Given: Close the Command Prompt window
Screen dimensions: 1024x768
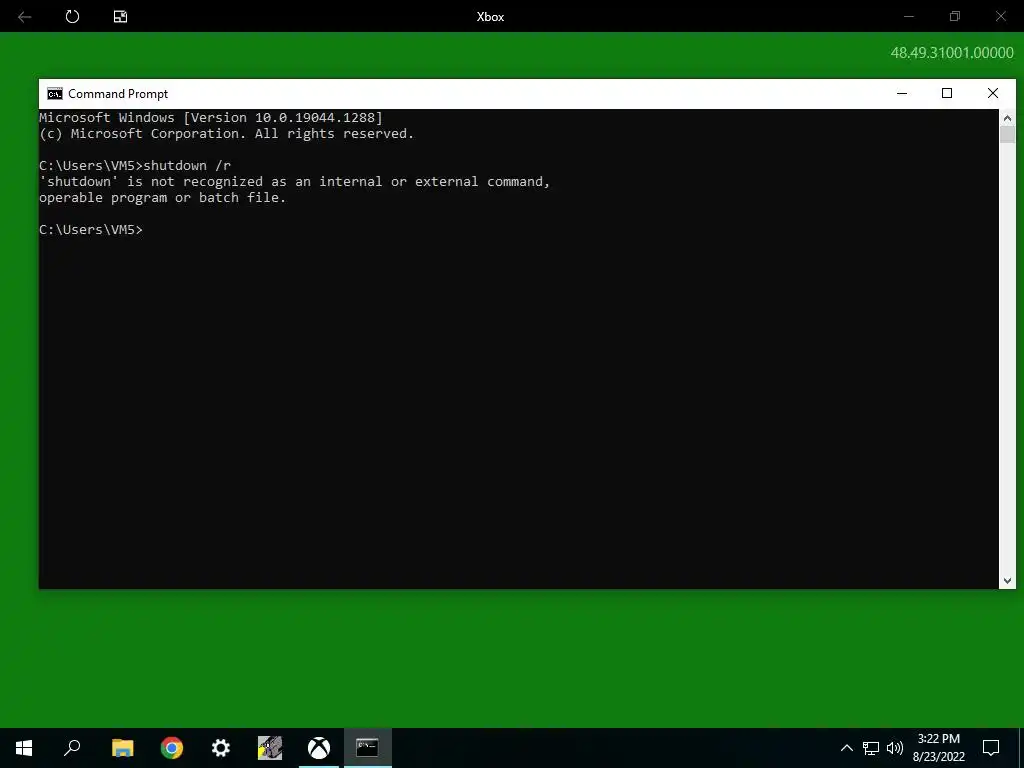Looking at the screenshot, I should [993, 93].
